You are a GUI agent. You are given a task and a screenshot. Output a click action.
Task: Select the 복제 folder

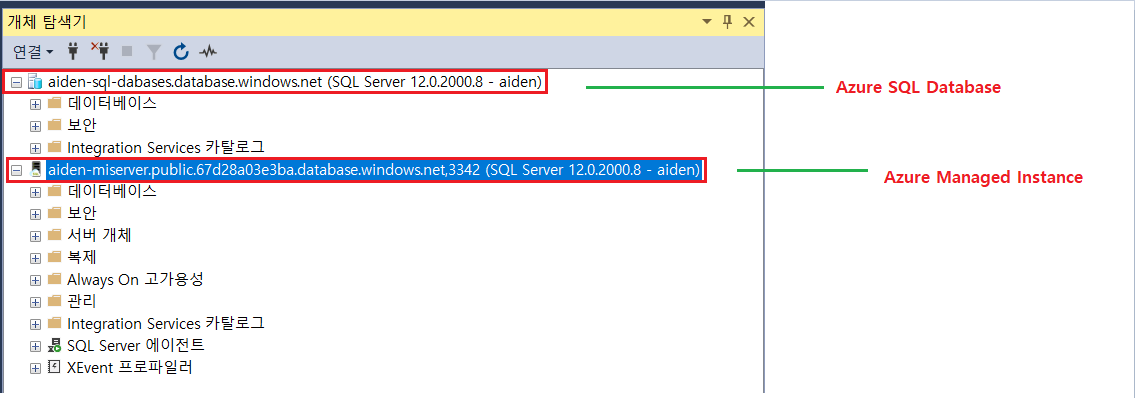(x=81, y=257)
